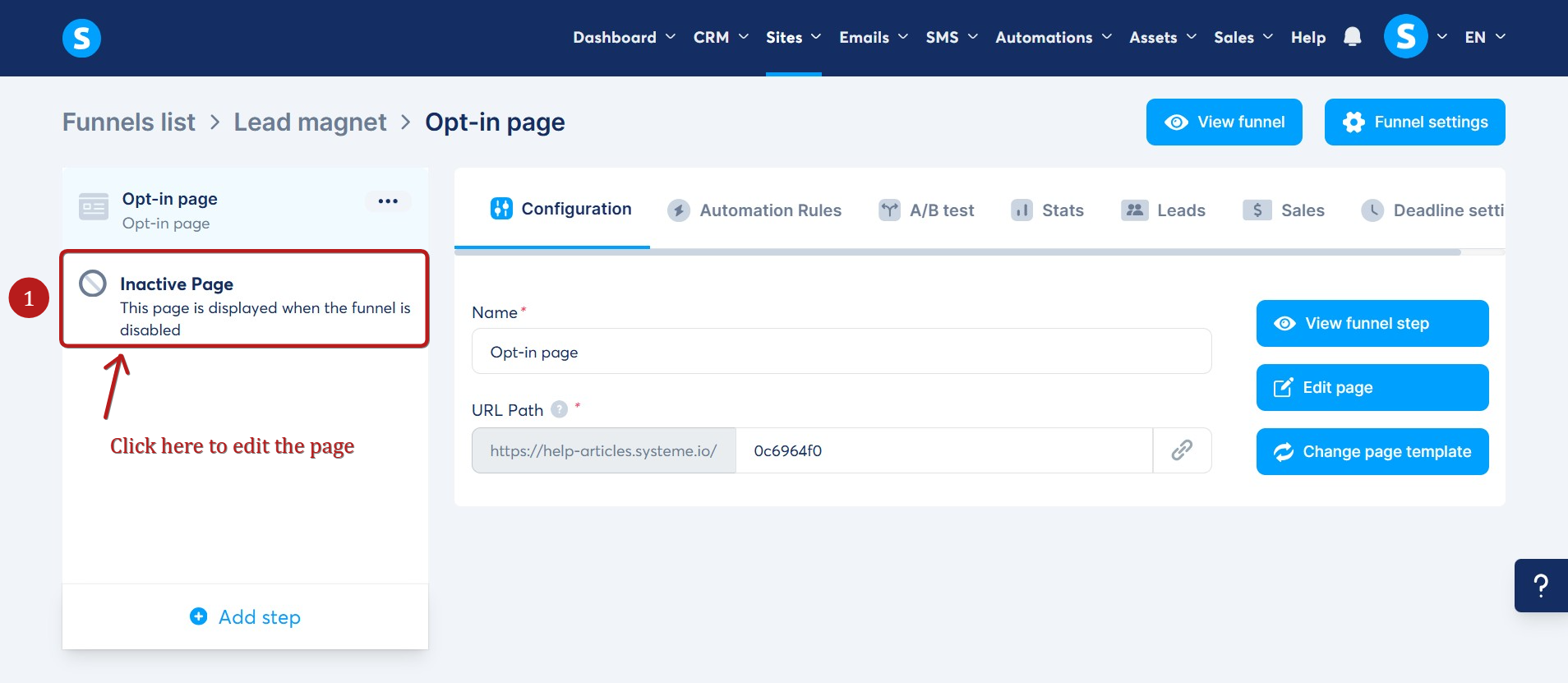The width and height of the screenshot is (1568, 683).
Task: Click the Opt-in page step icon
Action: click(x=94, y=207)
